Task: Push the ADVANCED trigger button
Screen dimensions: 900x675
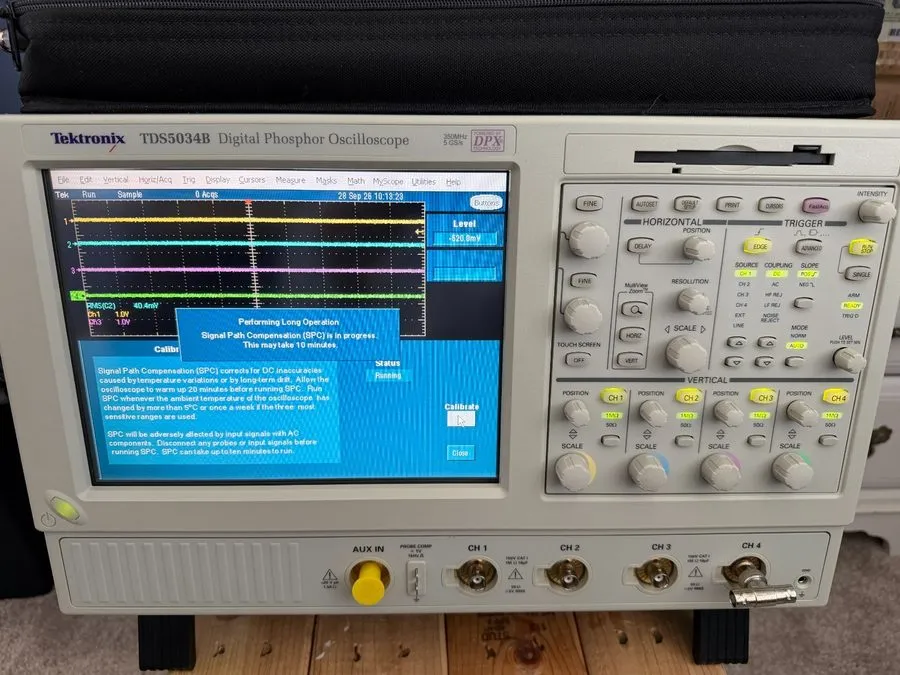Action: pyautogui.click(x=810, y=248)
